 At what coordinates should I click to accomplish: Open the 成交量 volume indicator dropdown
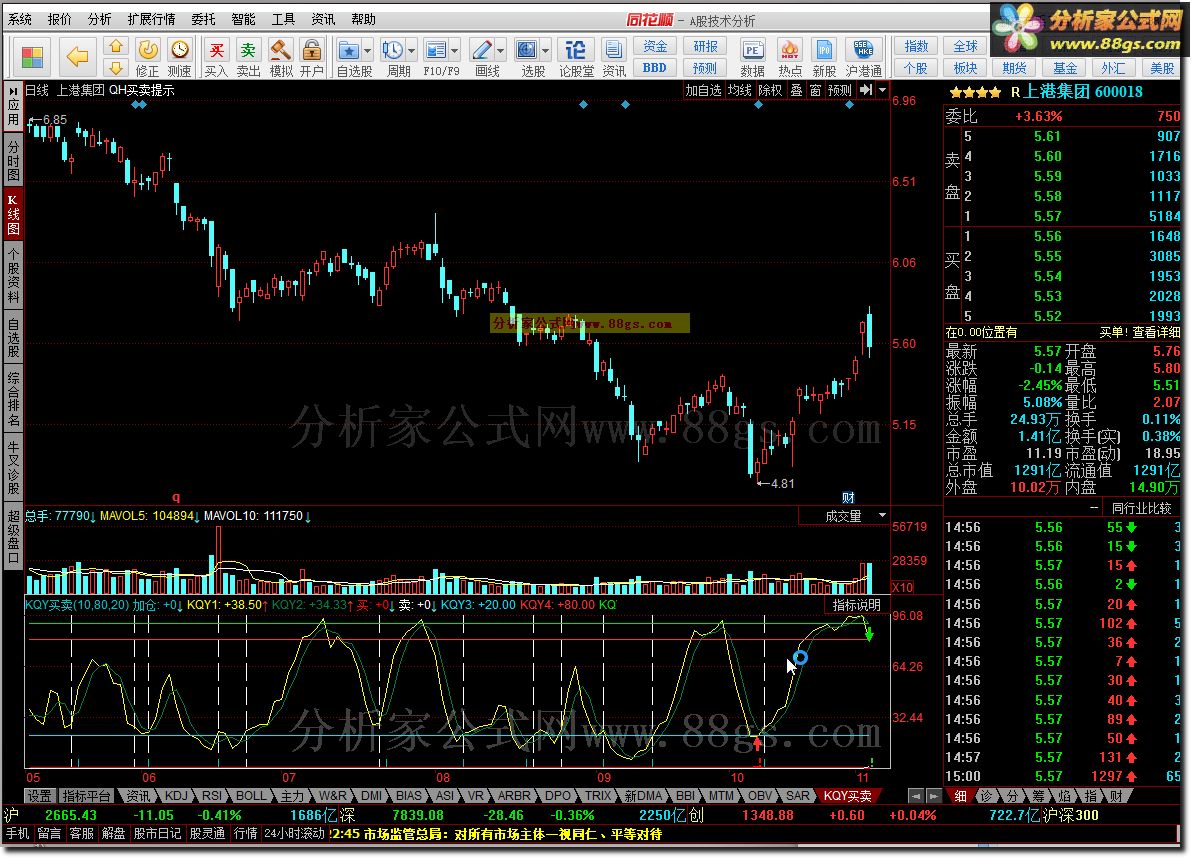(882, 515)
